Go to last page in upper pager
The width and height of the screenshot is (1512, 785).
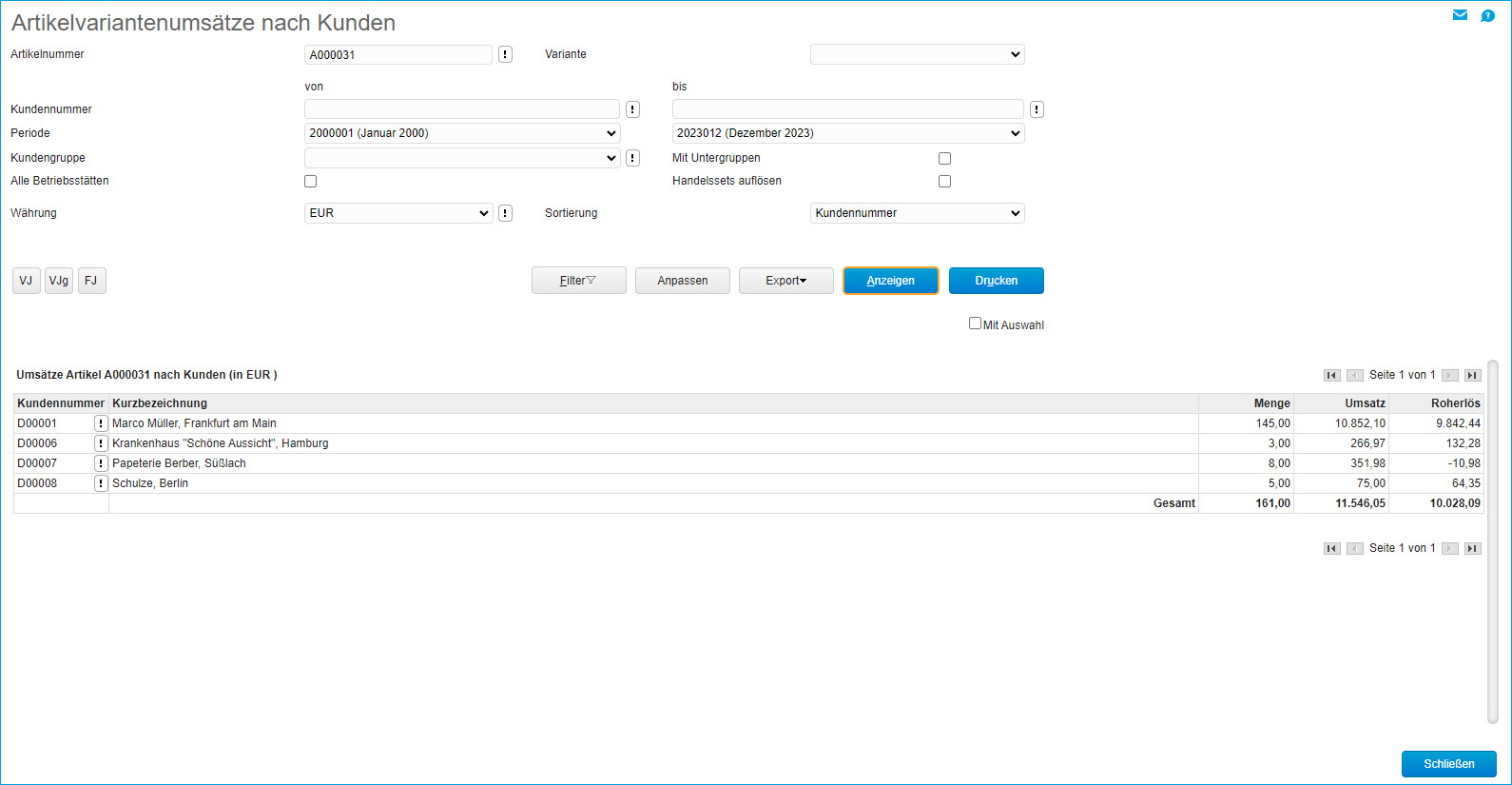tap(1472, 375)
